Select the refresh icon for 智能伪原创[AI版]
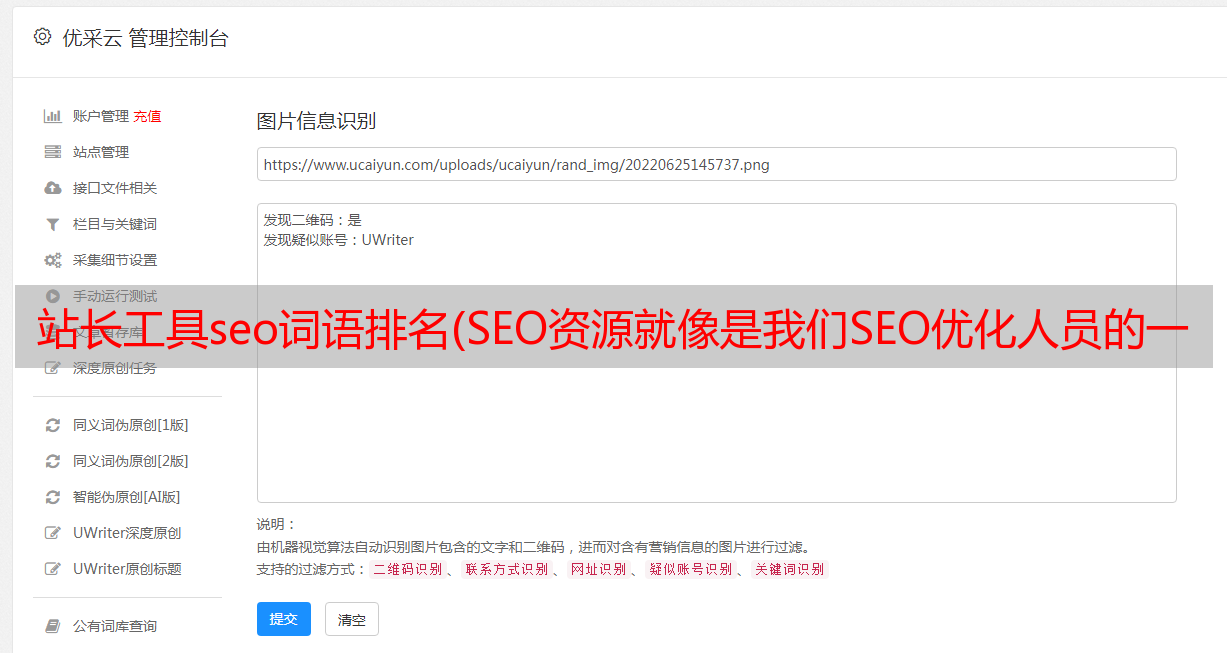 [x=53, y=497]
